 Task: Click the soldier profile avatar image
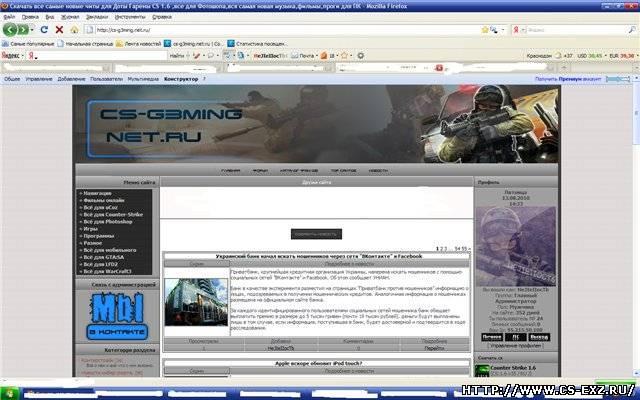[516, 246]
